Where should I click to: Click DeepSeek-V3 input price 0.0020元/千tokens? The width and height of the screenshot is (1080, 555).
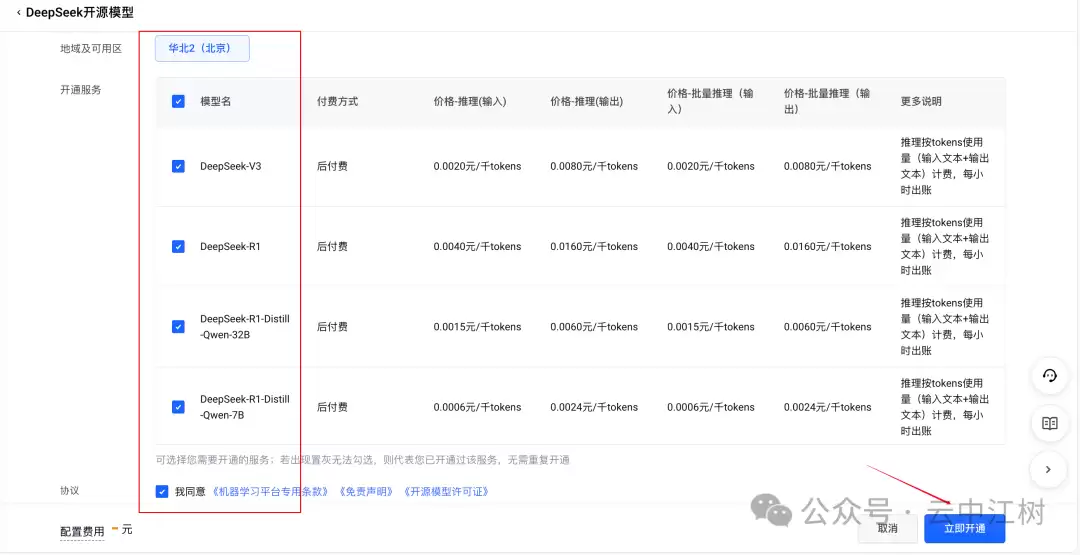(477, 166)
